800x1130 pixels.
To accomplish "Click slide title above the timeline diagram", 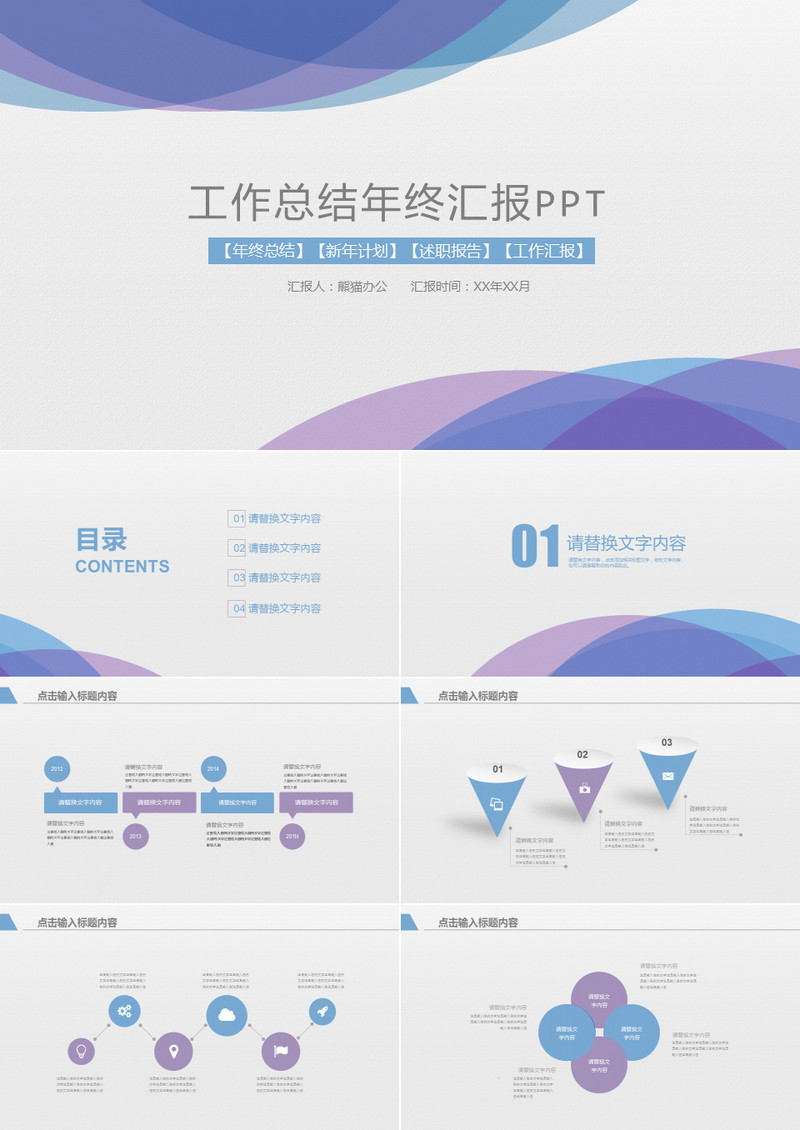I will (x=77, y=695).
